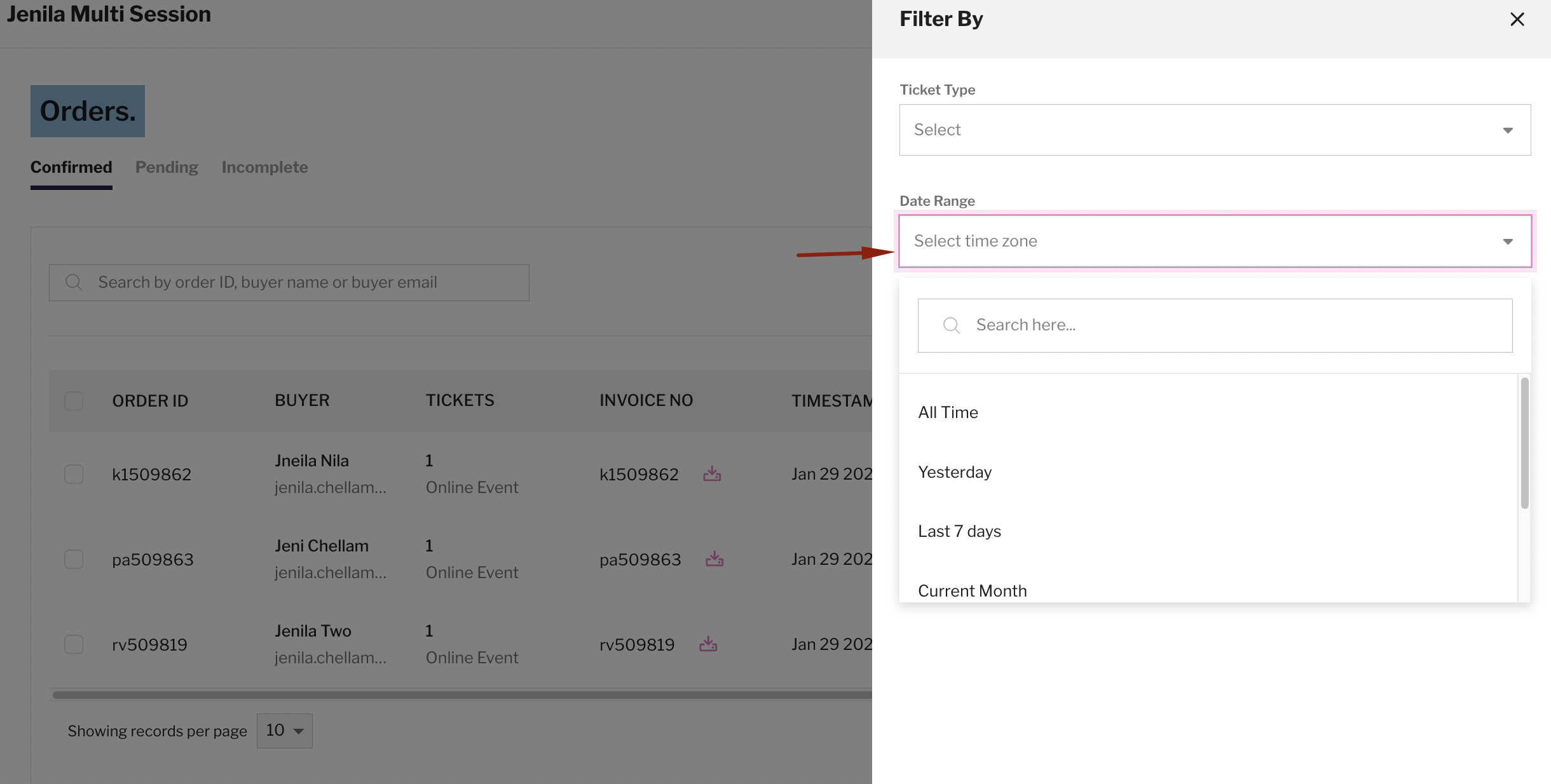Screen dimensions: 1551x784
Task: Download invoice for order pa509863
Action: click(x=714, y=559)
